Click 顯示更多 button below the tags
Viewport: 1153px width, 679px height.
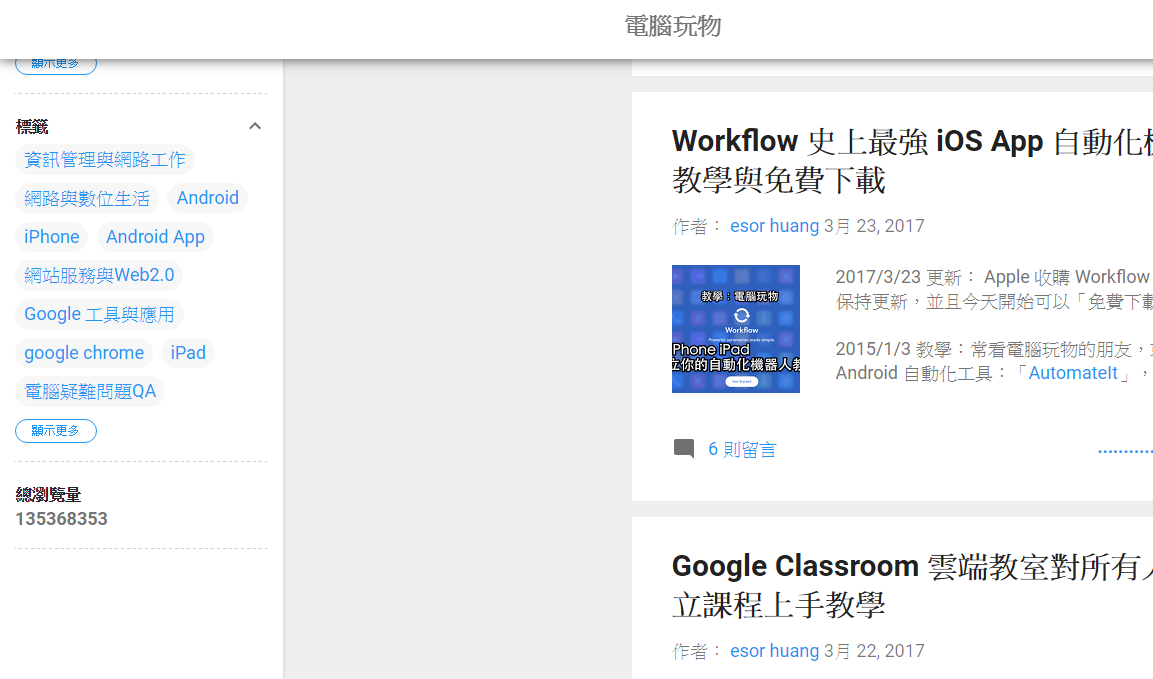pos(56,430)
